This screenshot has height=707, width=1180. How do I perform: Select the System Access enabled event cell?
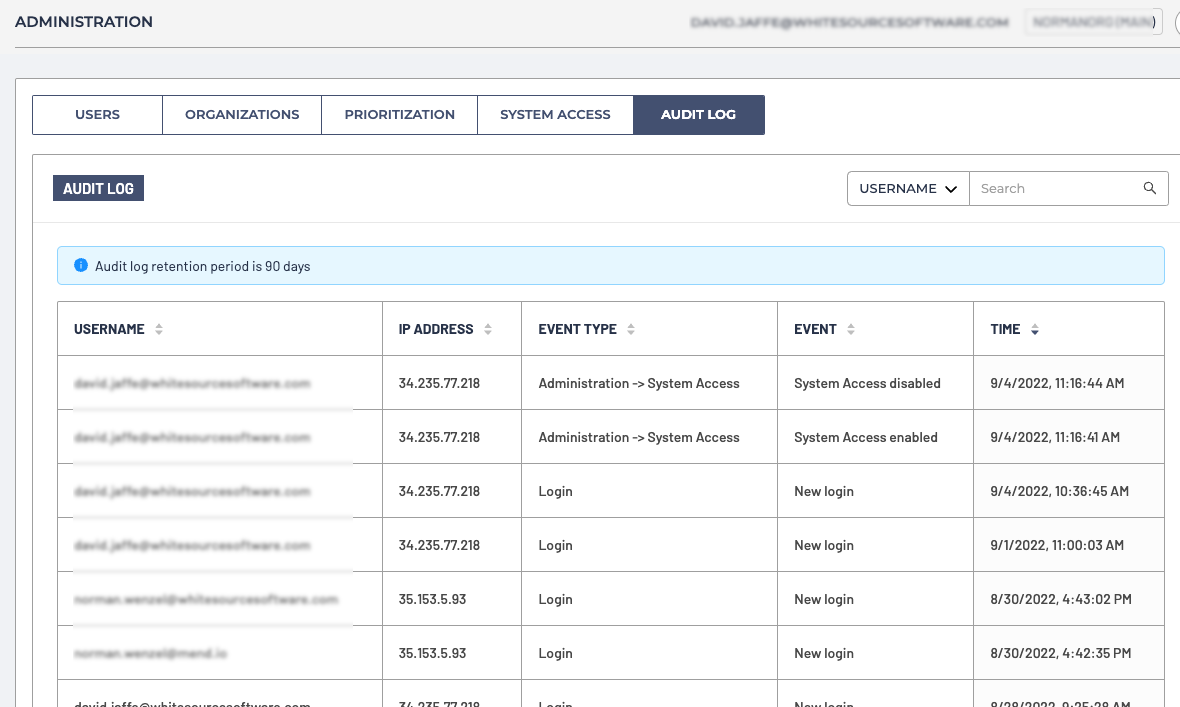(x=865, y=437)
